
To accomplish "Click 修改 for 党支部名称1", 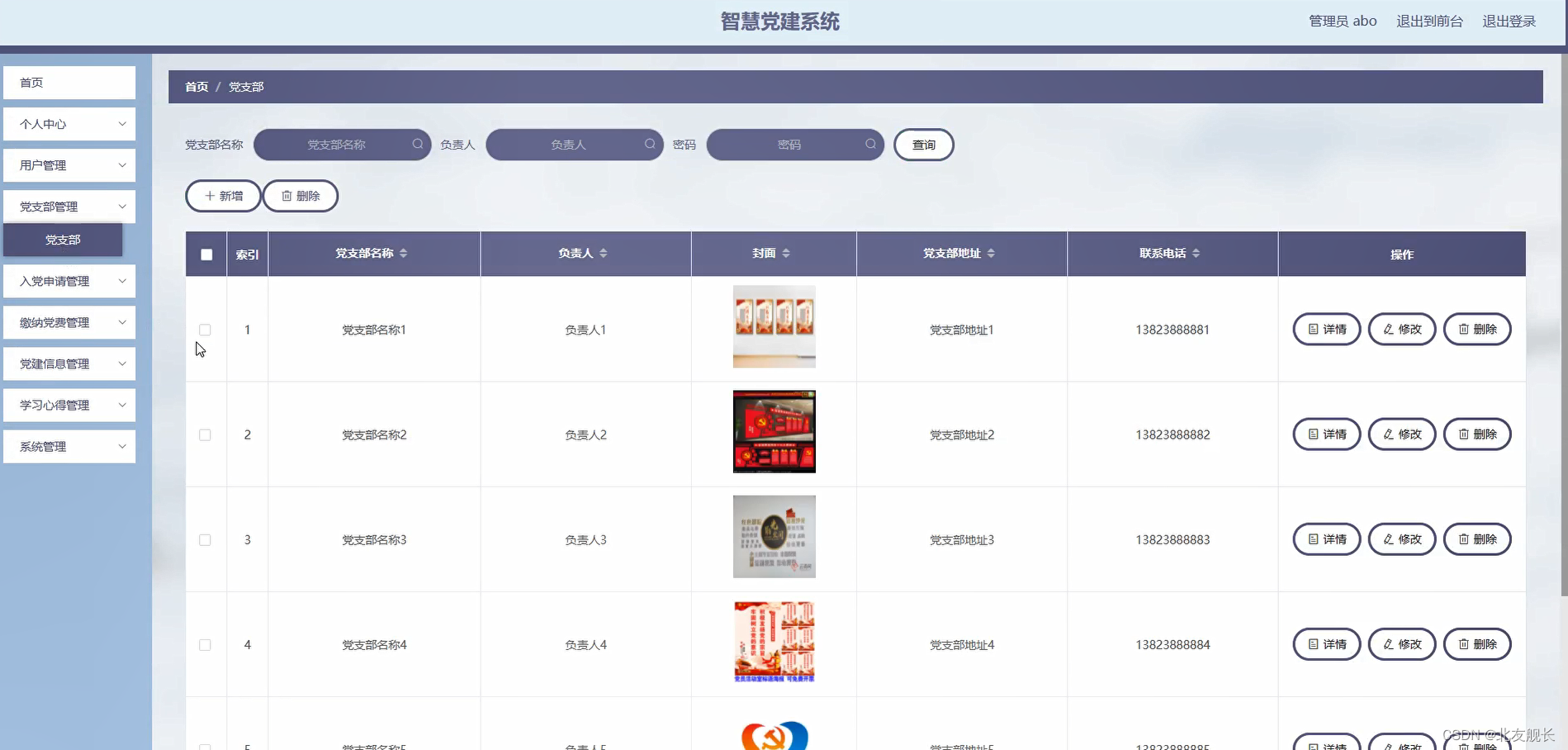I will 1402,329.
